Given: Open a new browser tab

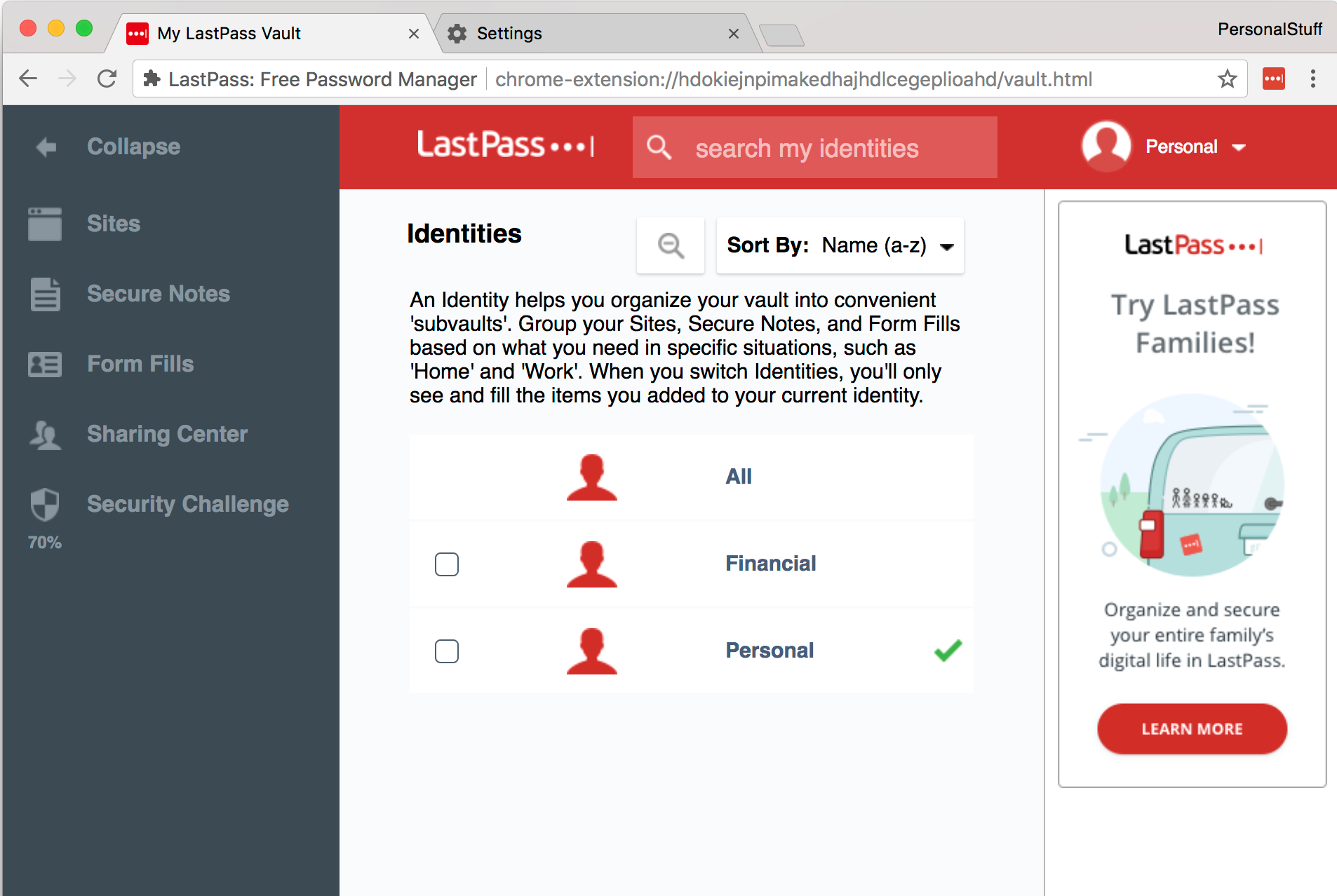Looking at the screenshot, I should tap(781, 35).
